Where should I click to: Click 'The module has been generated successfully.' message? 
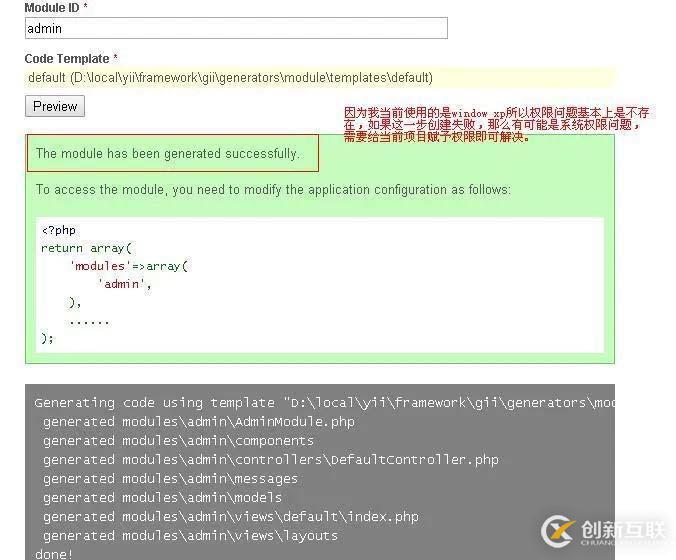pos(168,153)
